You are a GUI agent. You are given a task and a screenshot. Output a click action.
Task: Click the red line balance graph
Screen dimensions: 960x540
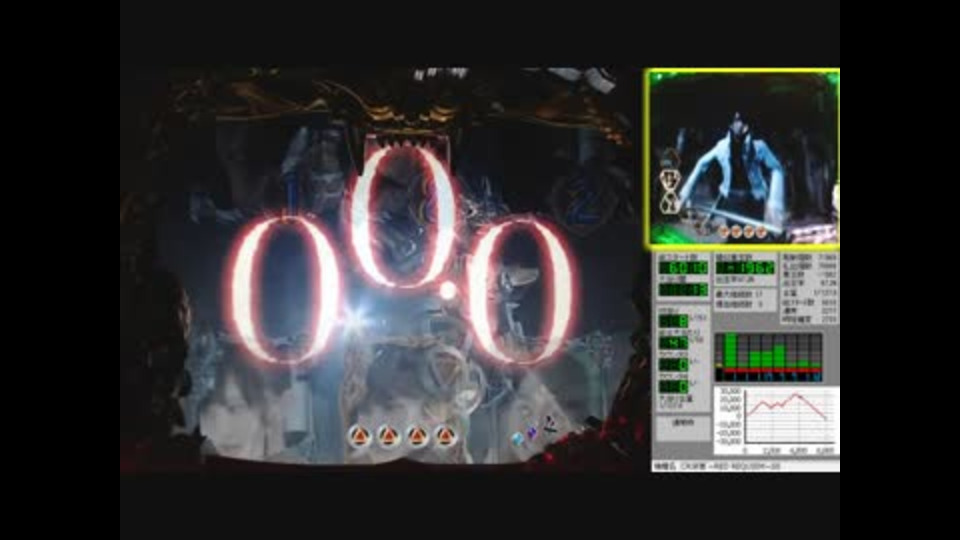pyautogui.click(x=776, y=421)
